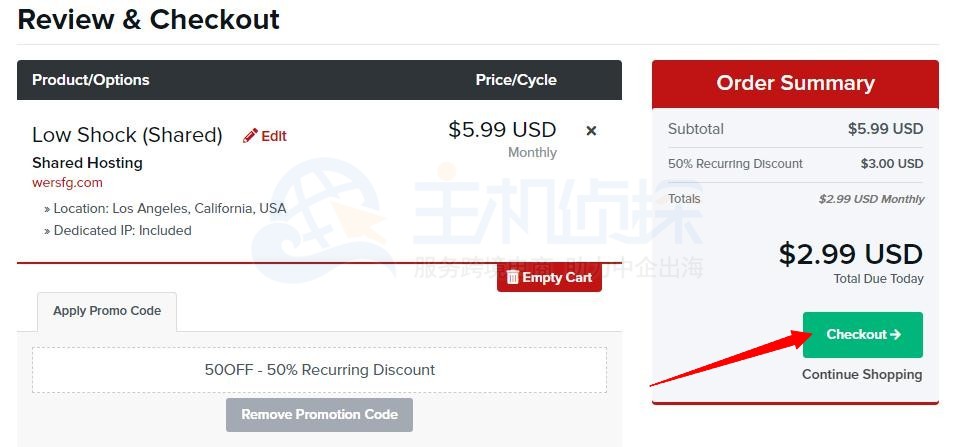
Task: Follow the Continue Shopping link
Action: click(x=861, y=374)
